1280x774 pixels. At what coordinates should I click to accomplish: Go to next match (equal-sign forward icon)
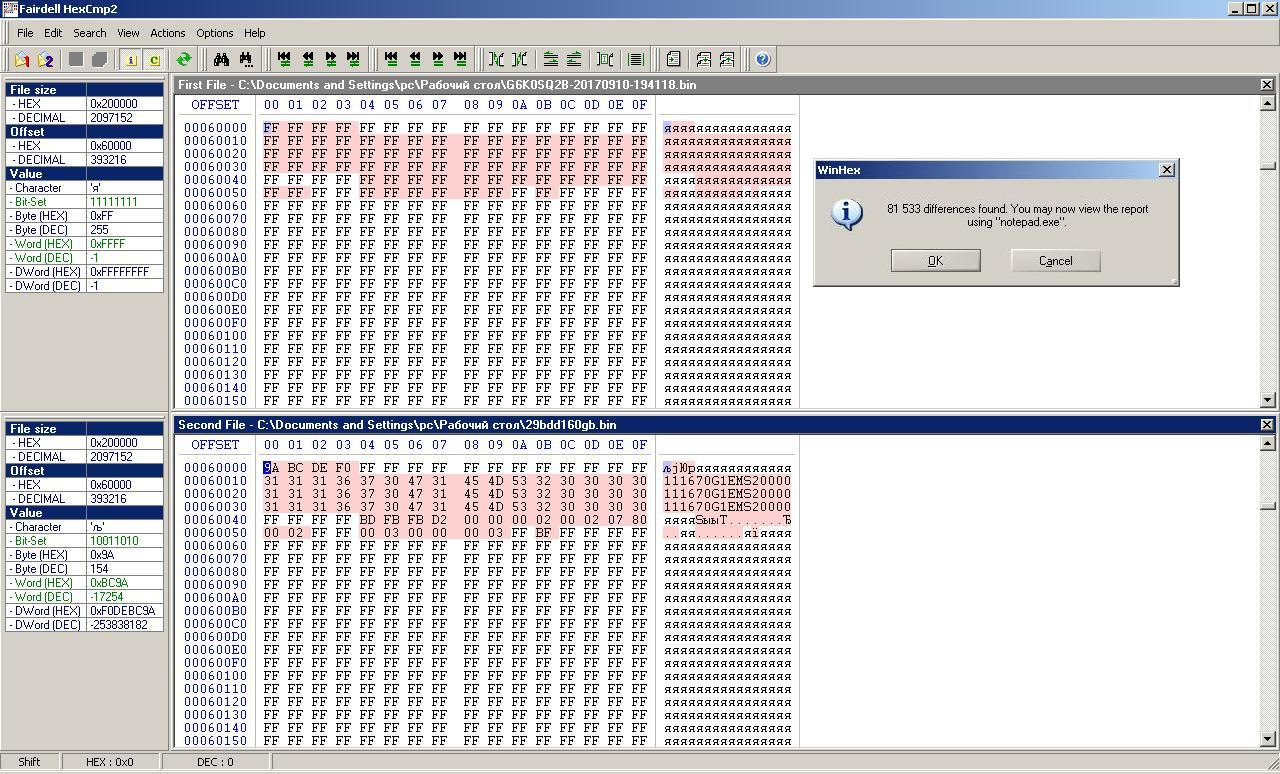pos(437,60)
